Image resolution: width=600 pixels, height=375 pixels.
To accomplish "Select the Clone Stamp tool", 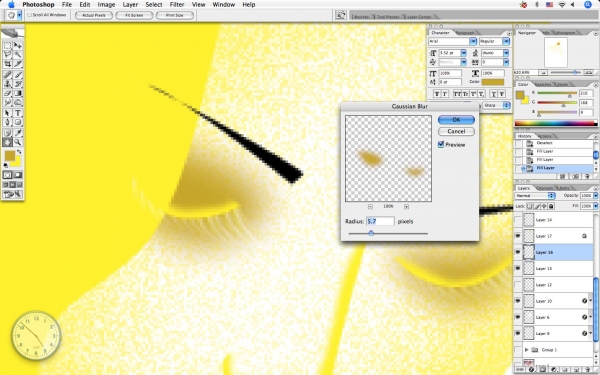I will [x=7, y=84].
